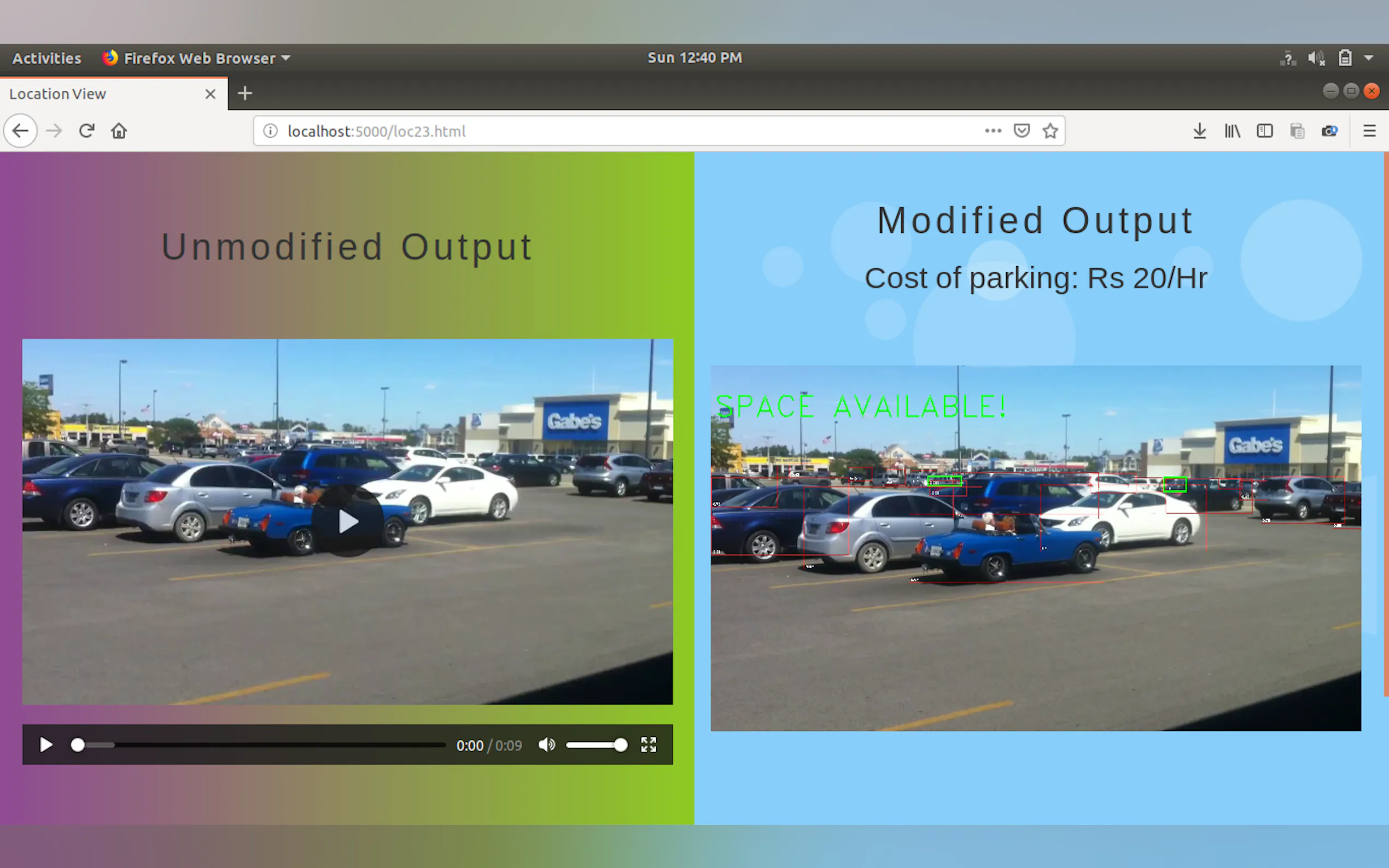Screen dimensions: 1389x868
Task: Open a new browser tab
Action: 245,93
